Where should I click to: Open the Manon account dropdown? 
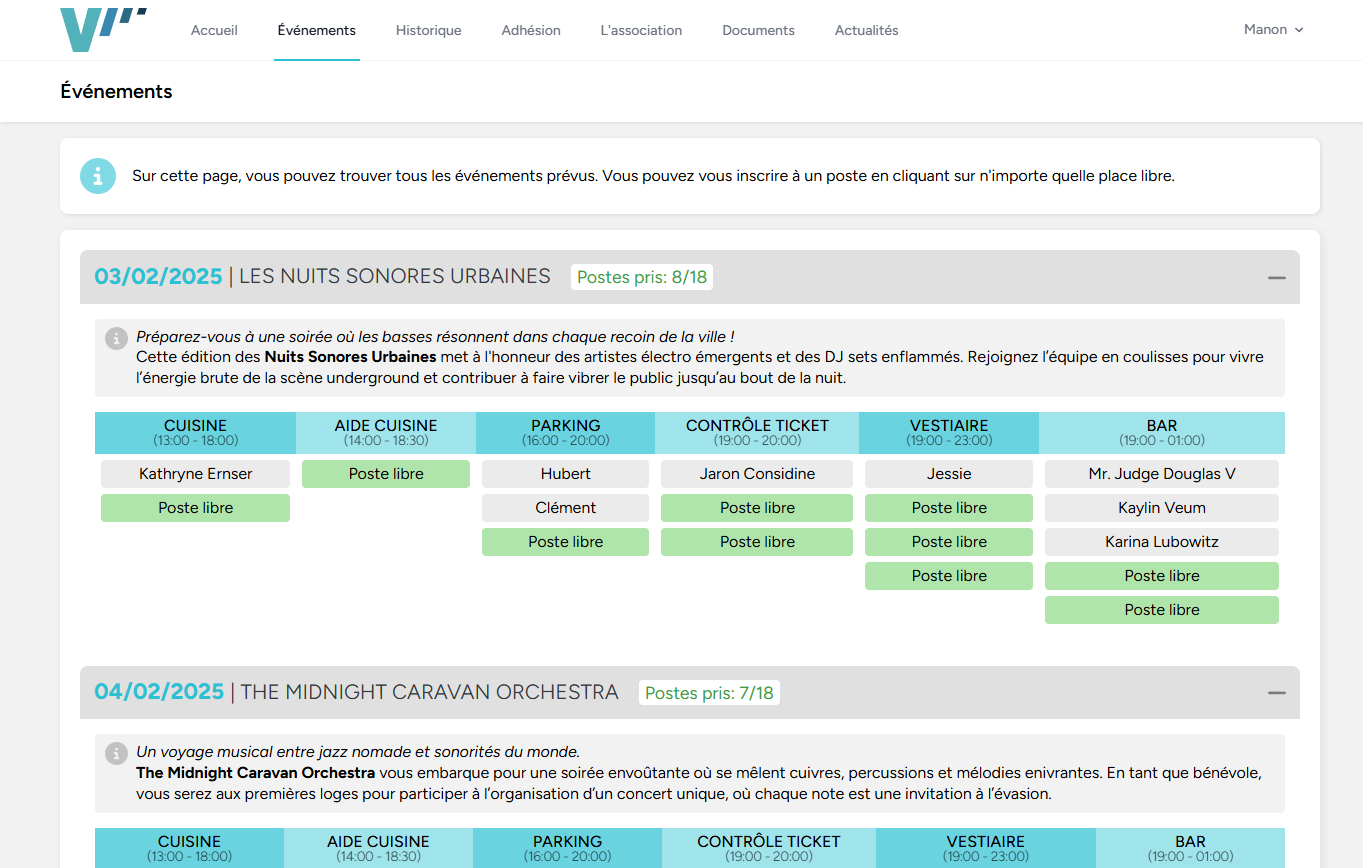pyautogui.click(x=1272, y=29)
